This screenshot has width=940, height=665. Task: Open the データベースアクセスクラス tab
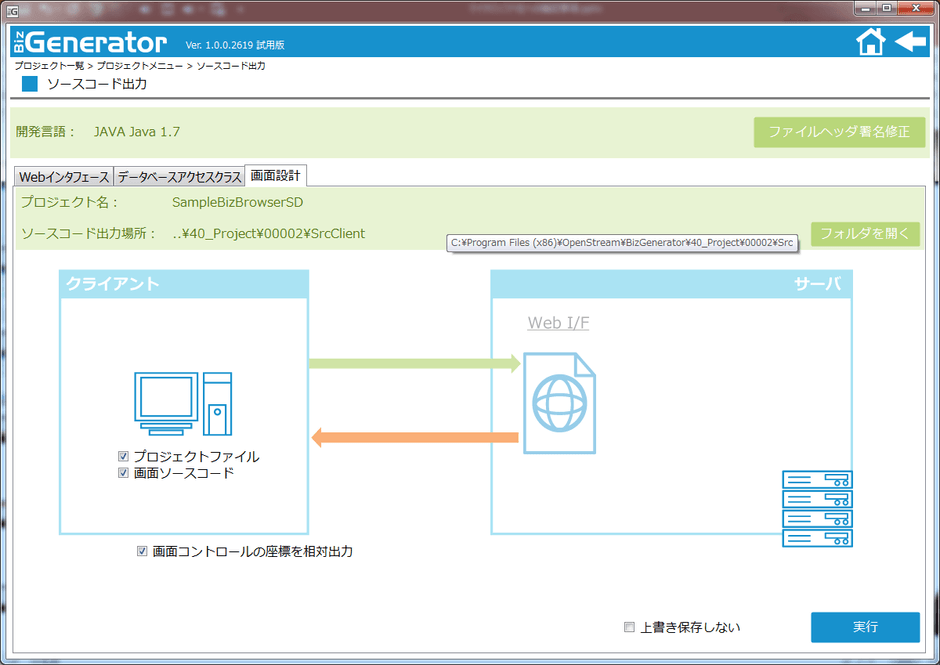(179, 177)
